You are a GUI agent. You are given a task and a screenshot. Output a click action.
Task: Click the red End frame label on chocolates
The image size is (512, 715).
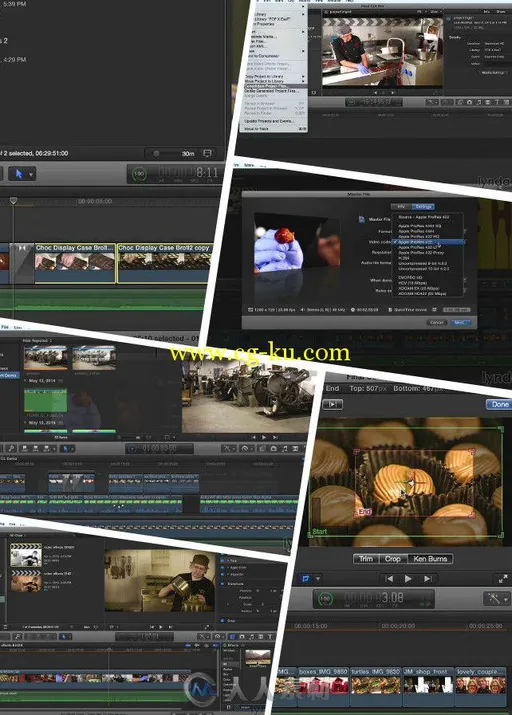(x=365, y=512)
